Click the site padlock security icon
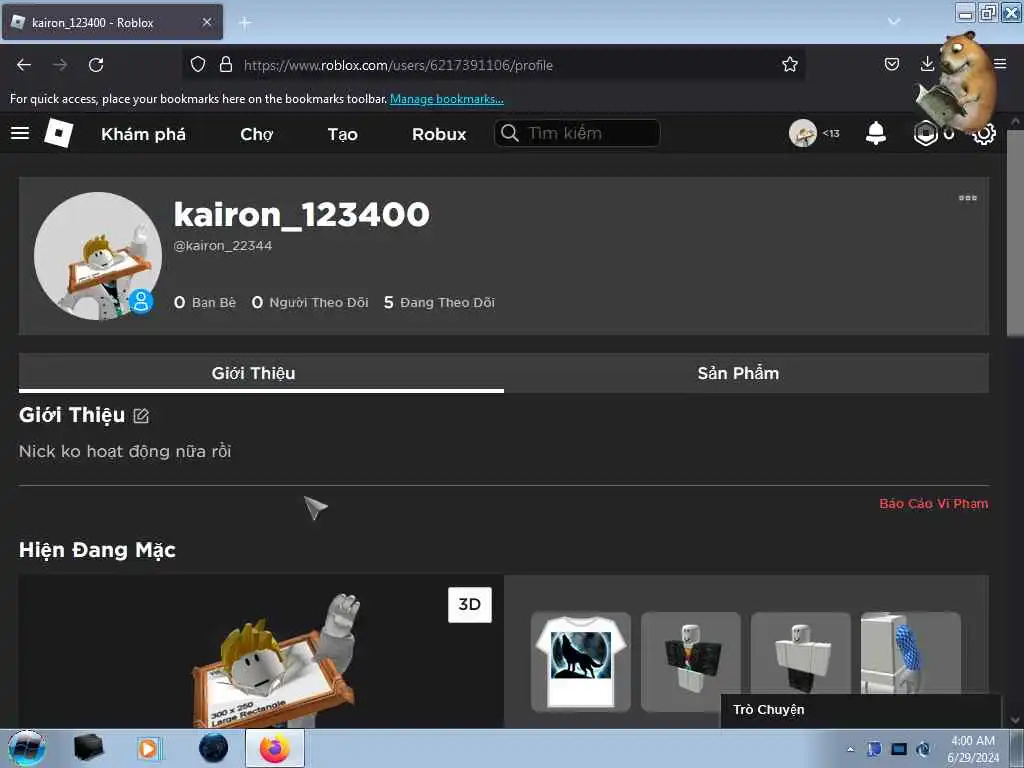Screen dimensions: 1024x768 pos(226,64)
